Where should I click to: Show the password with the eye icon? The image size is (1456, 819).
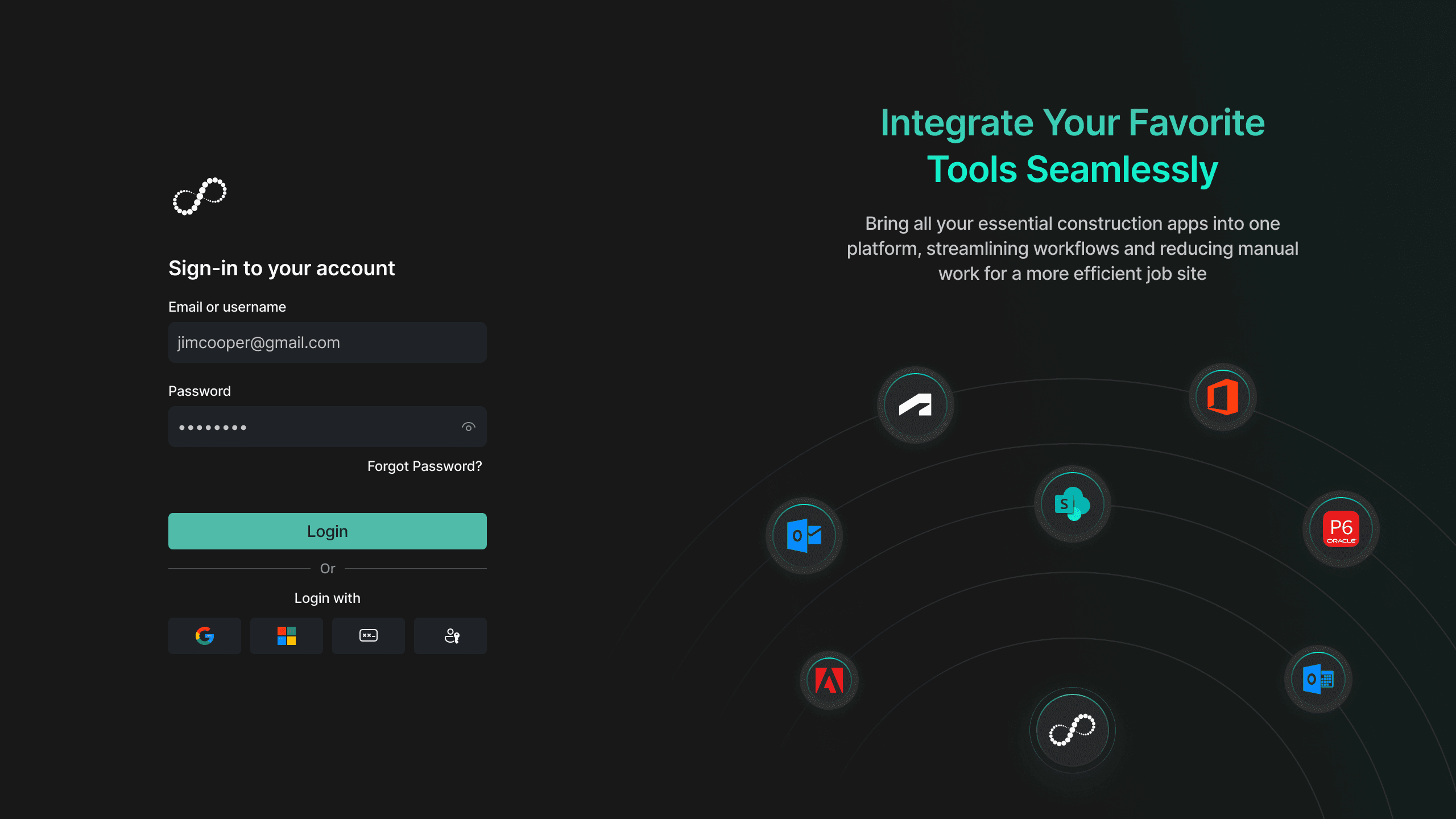[x=468, y=427]
